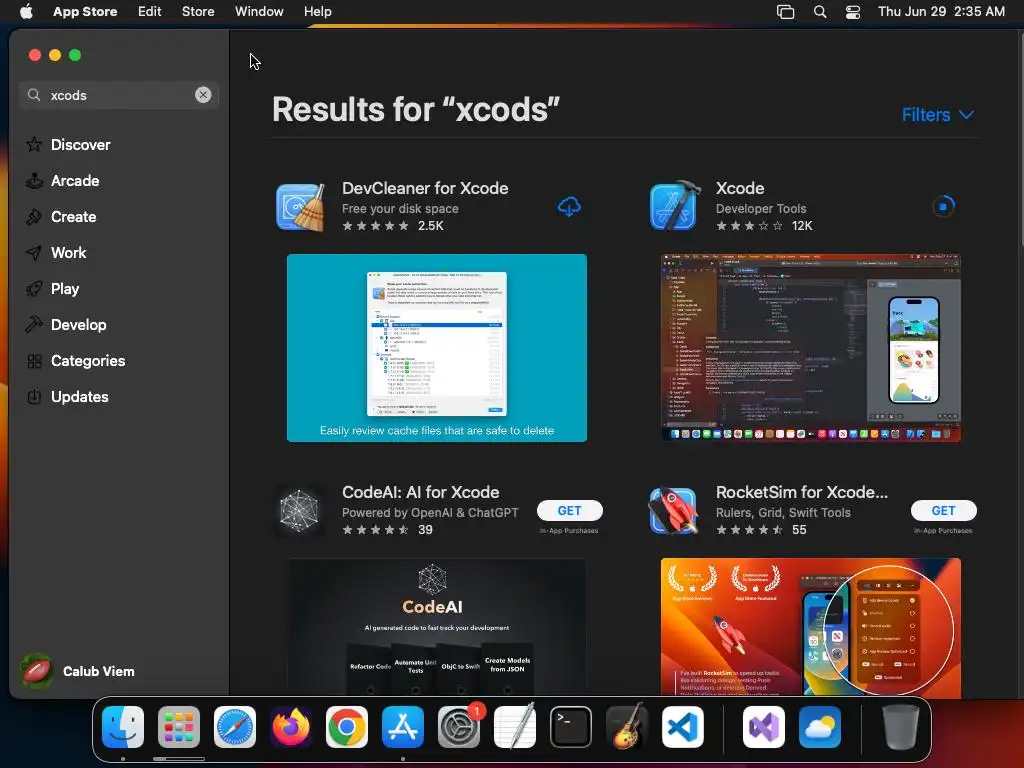Open the Xcode hammer app icon

click(675, 206)
